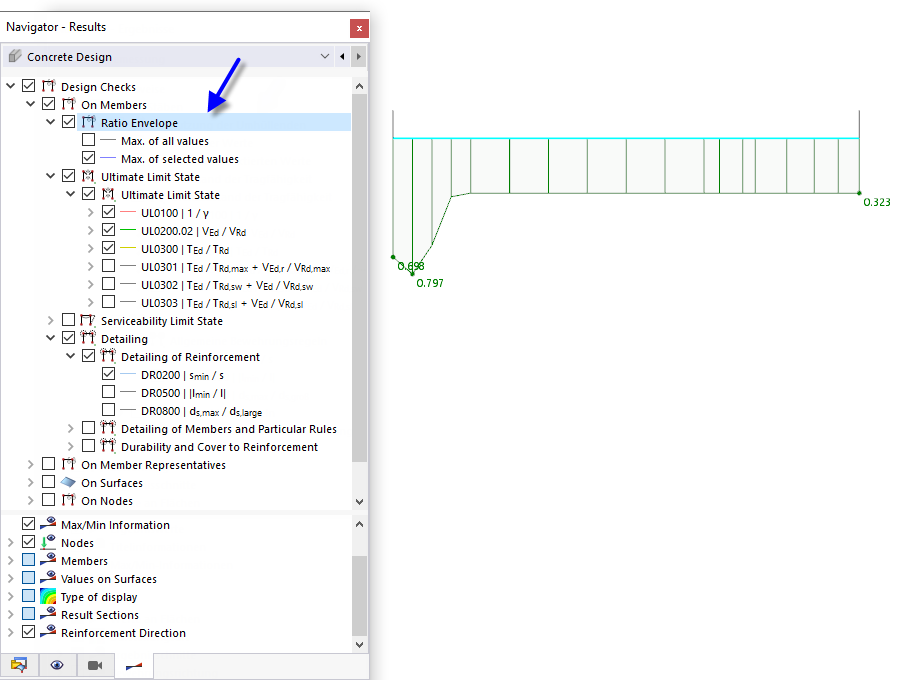Collapse the Ultimate Limit State branch
898x680 pixels.
click(50, 175)
